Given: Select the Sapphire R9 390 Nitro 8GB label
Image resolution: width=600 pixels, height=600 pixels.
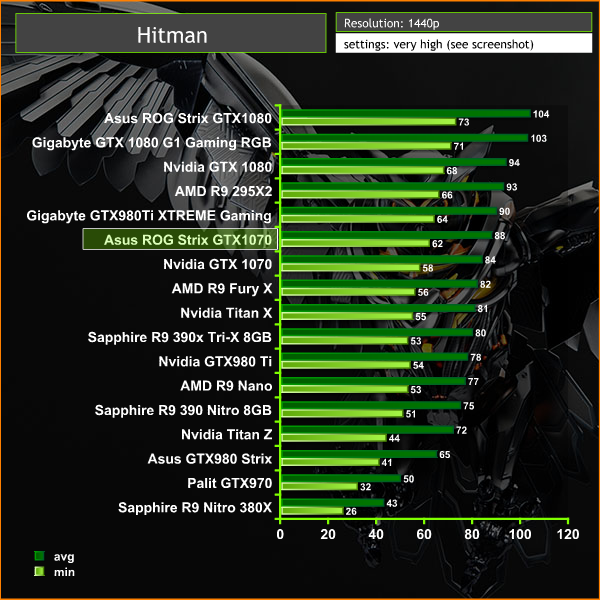Looking at the screenshot, I should [x=183, y=410].
